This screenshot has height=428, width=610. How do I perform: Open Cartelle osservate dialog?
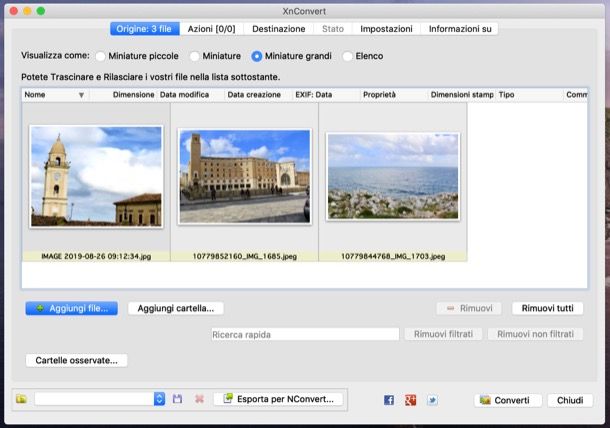[x=76, y=360]
